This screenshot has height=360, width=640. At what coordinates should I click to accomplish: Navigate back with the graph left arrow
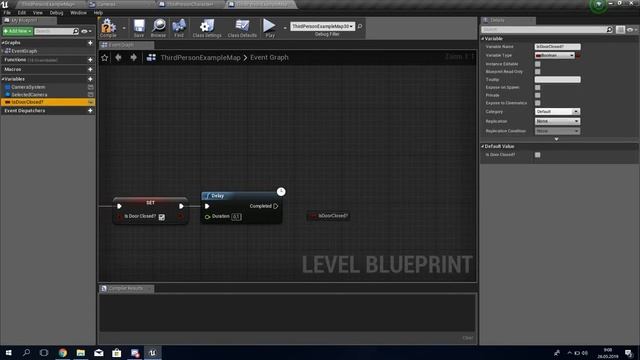(118, 58)
